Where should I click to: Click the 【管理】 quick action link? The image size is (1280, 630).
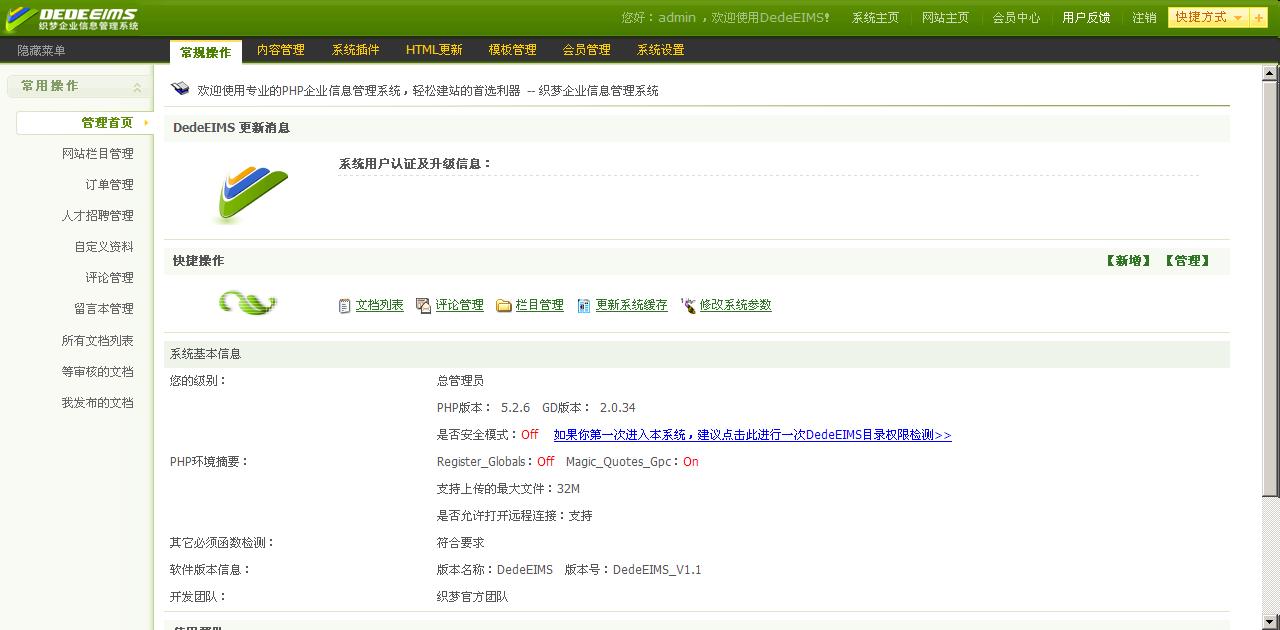[1187, 261]
